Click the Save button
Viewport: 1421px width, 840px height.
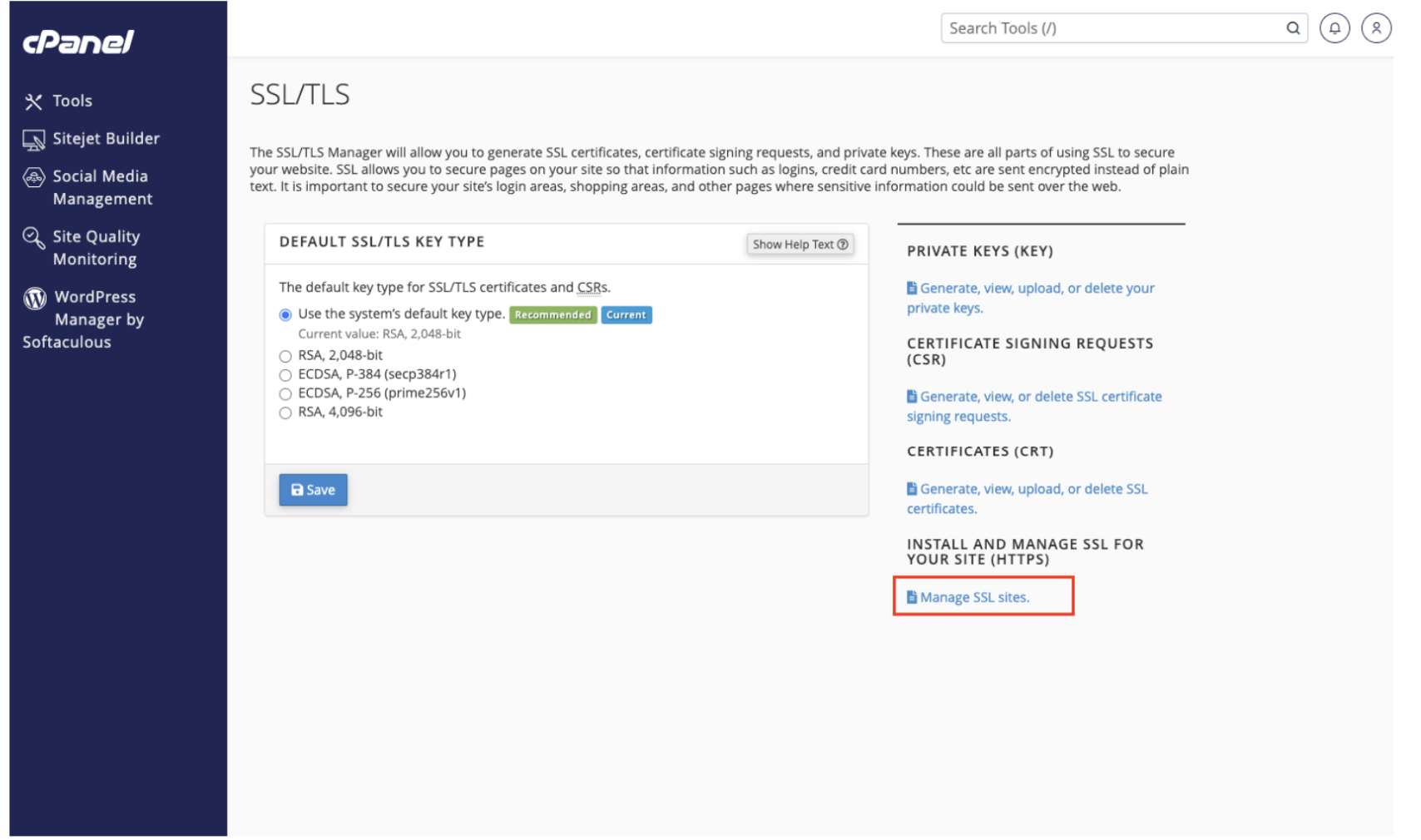coord(313,490)
